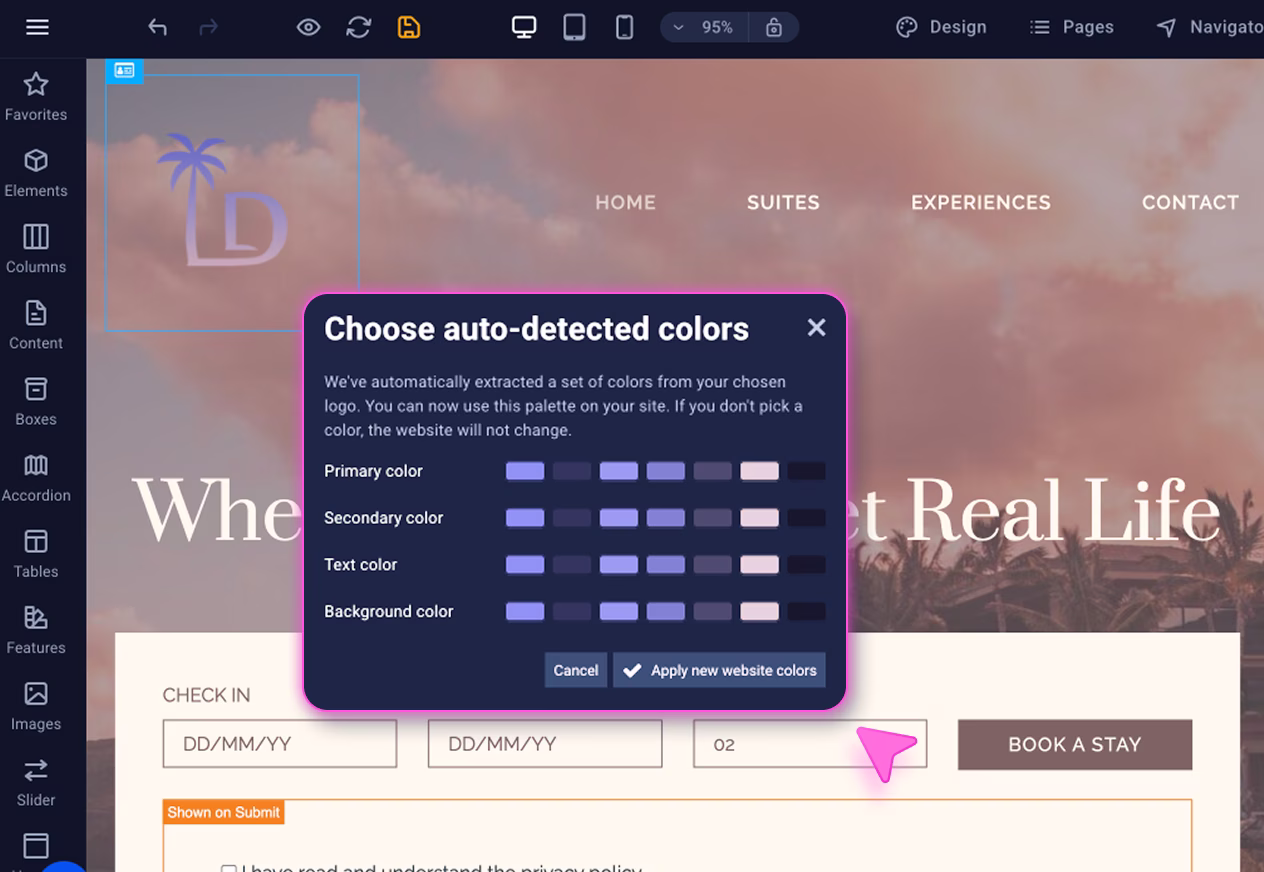Open preview with the eye icon
1264x872 pixels.
pos(308,28)
